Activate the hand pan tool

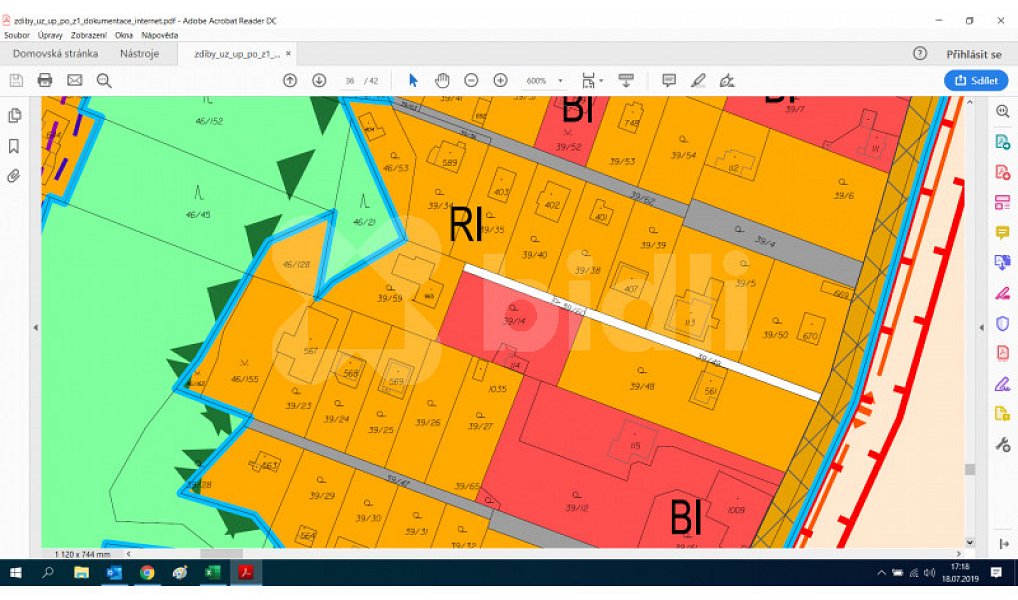442,81
